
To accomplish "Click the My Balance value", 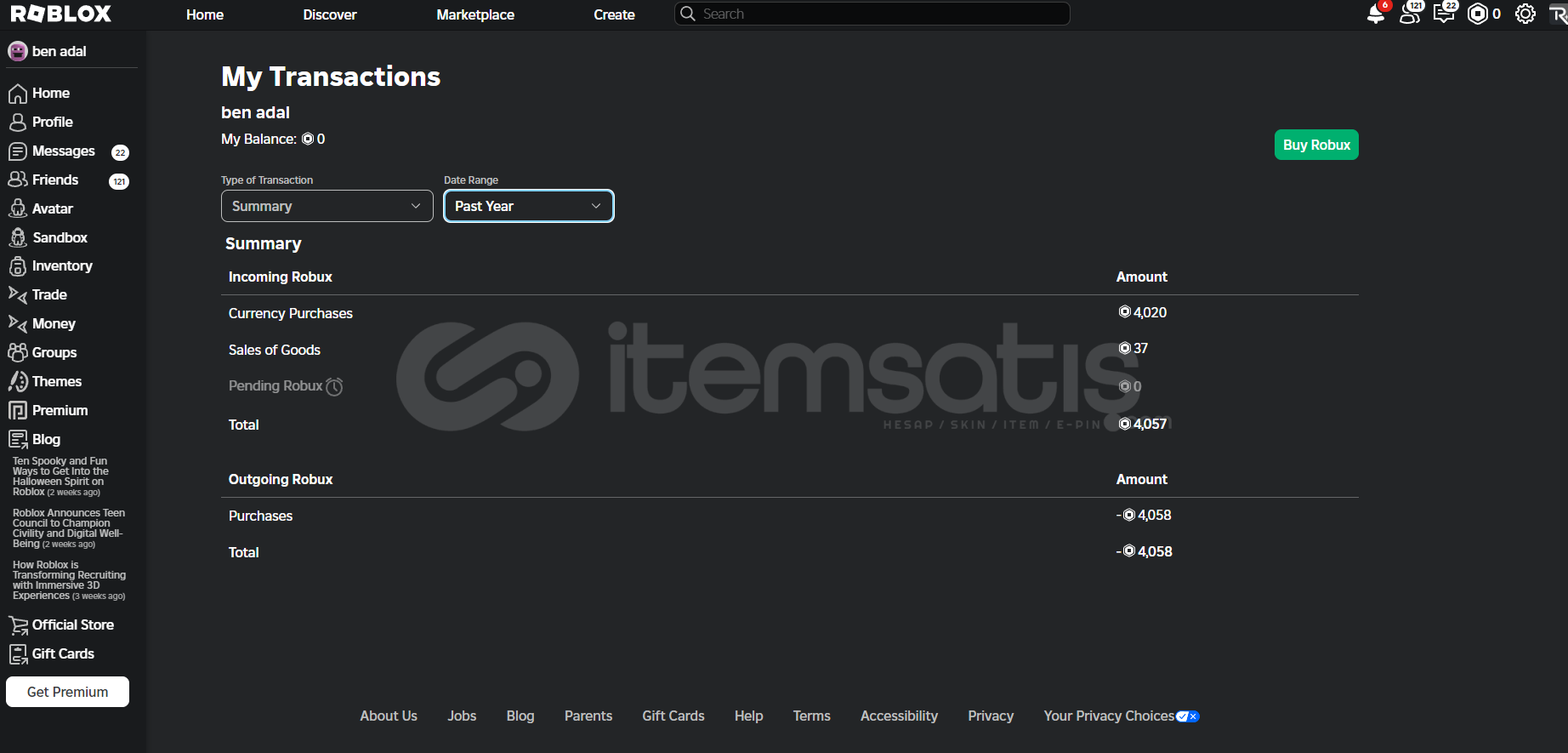I will click(x=314, y=139).
